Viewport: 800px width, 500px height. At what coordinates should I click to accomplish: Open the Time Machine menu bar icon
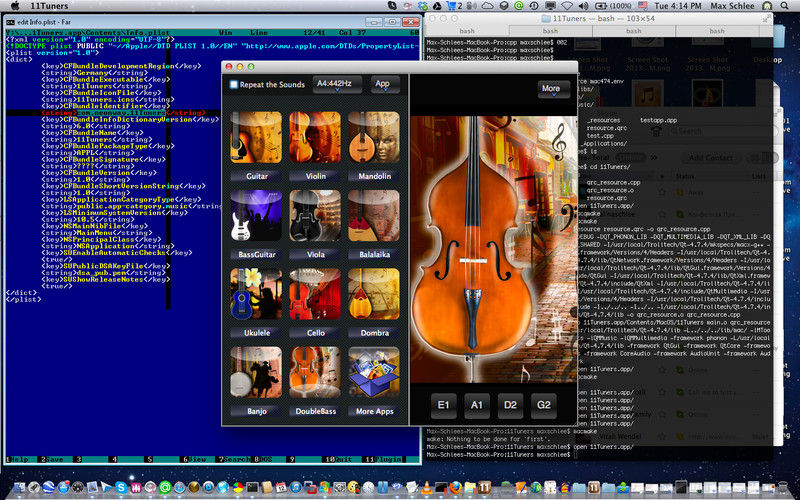click(x=534, y=6)
